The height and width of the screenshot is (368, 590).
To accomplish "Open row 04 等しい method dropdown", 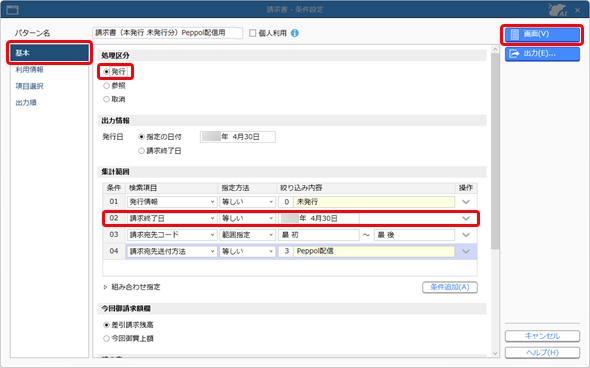I will [248, 251].
